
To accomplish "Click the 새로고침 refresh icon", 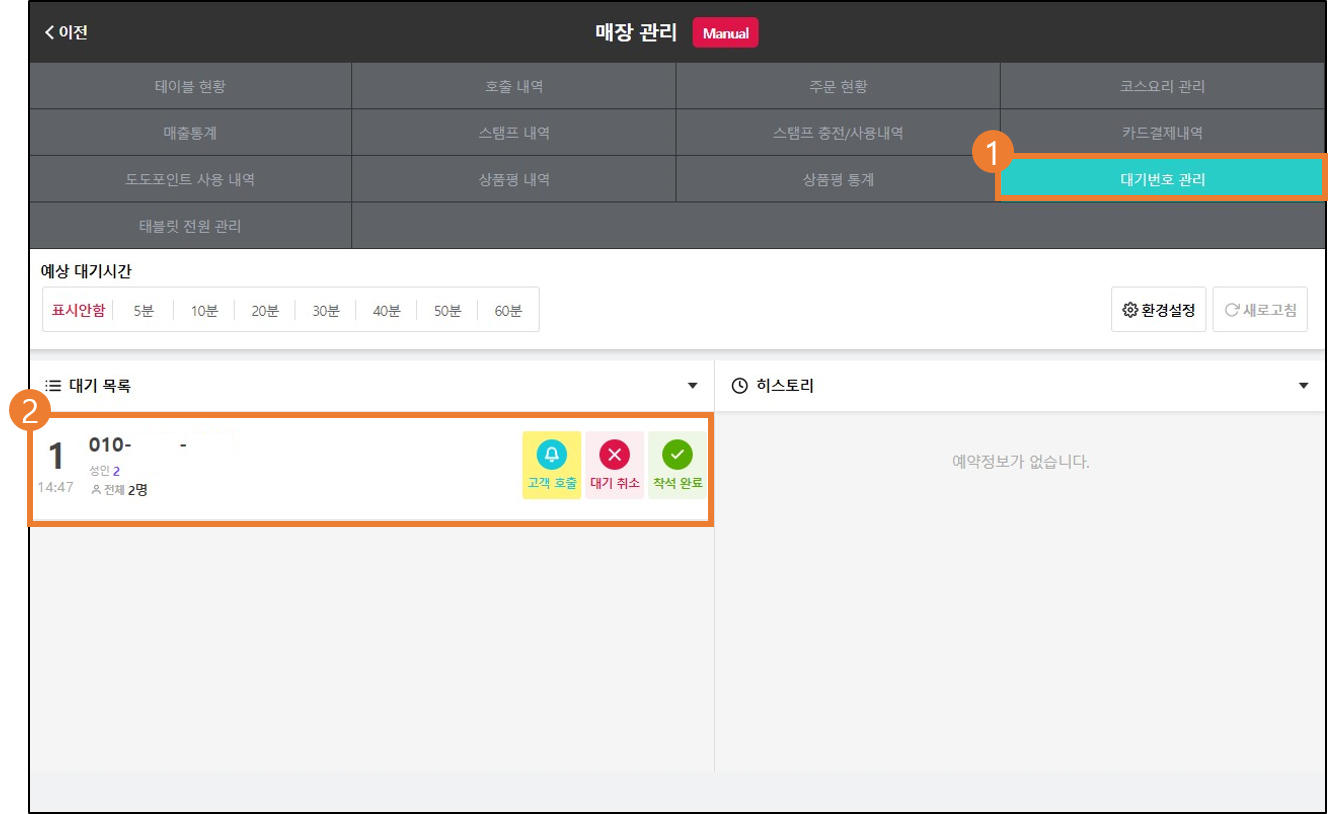I will pyautogui.click(x=1231, y=310).
